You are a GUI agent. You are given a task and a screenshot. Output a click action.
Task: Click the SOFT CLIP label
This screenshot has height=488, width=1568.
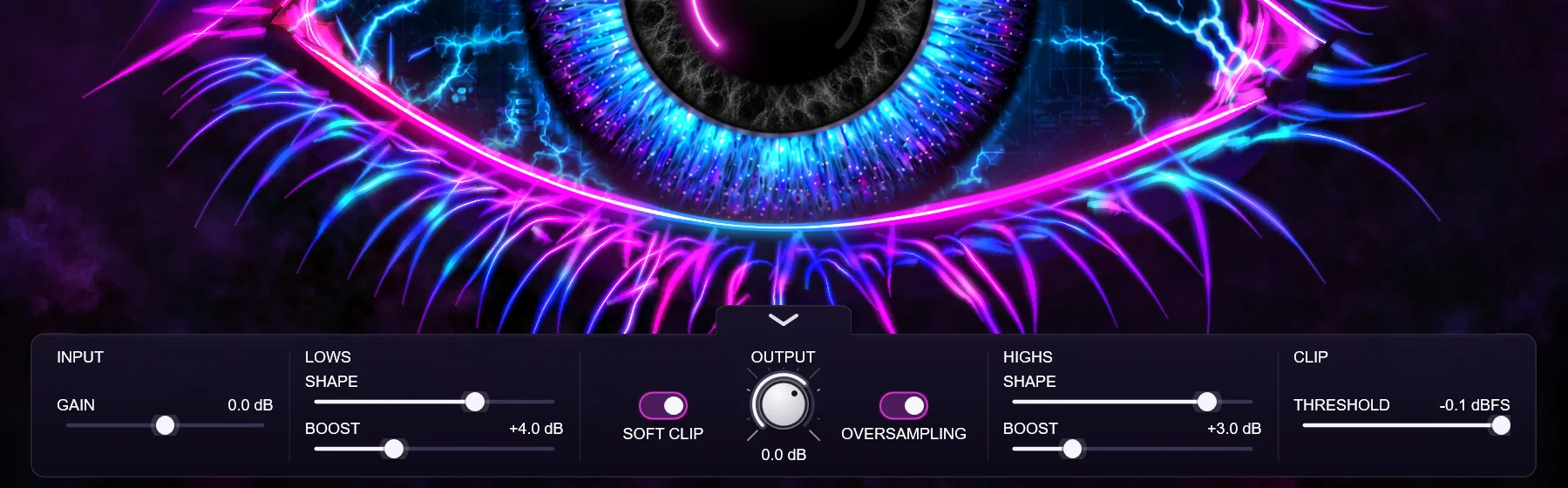(663, 434)
